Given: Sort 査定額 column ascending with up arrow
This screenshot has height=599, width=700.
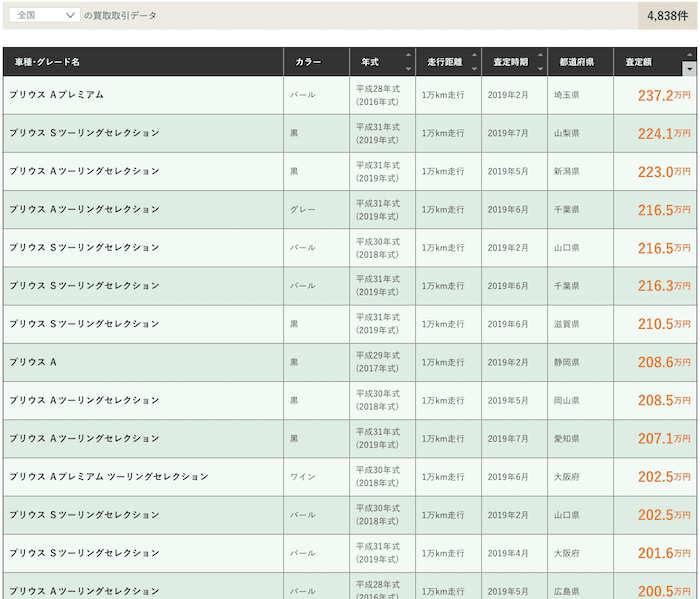Looking at the screenshot, I should (689, 55).
